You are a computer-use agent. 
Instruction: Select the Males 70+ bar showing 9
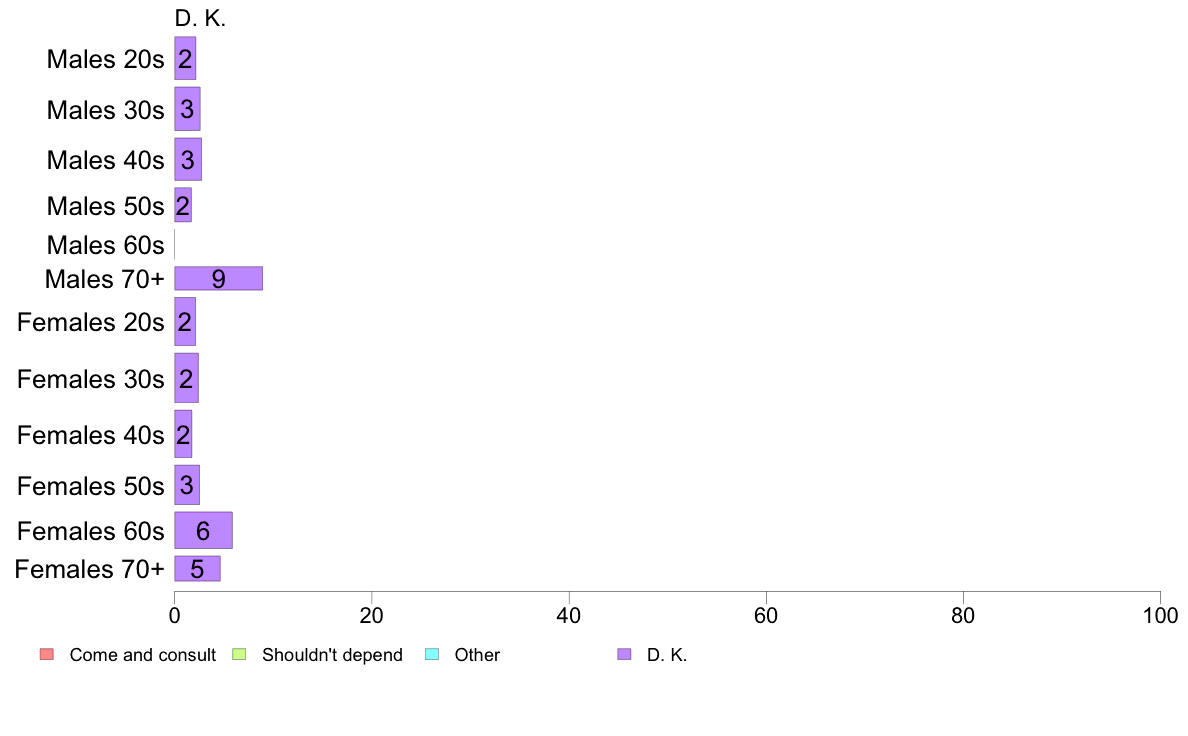click(218, 278)
